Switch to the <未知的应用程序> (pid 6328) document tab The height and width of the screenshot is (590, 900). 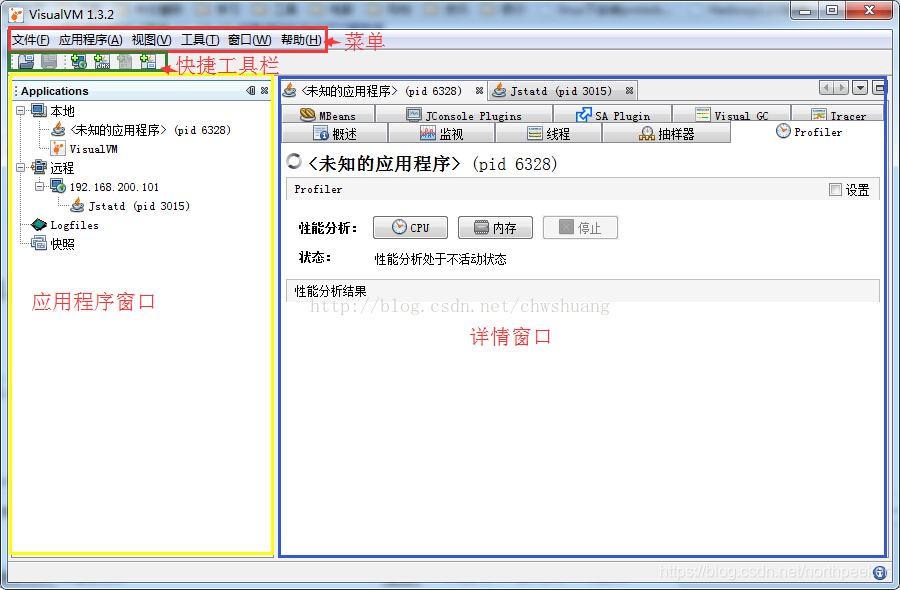(x=382, y=91)
